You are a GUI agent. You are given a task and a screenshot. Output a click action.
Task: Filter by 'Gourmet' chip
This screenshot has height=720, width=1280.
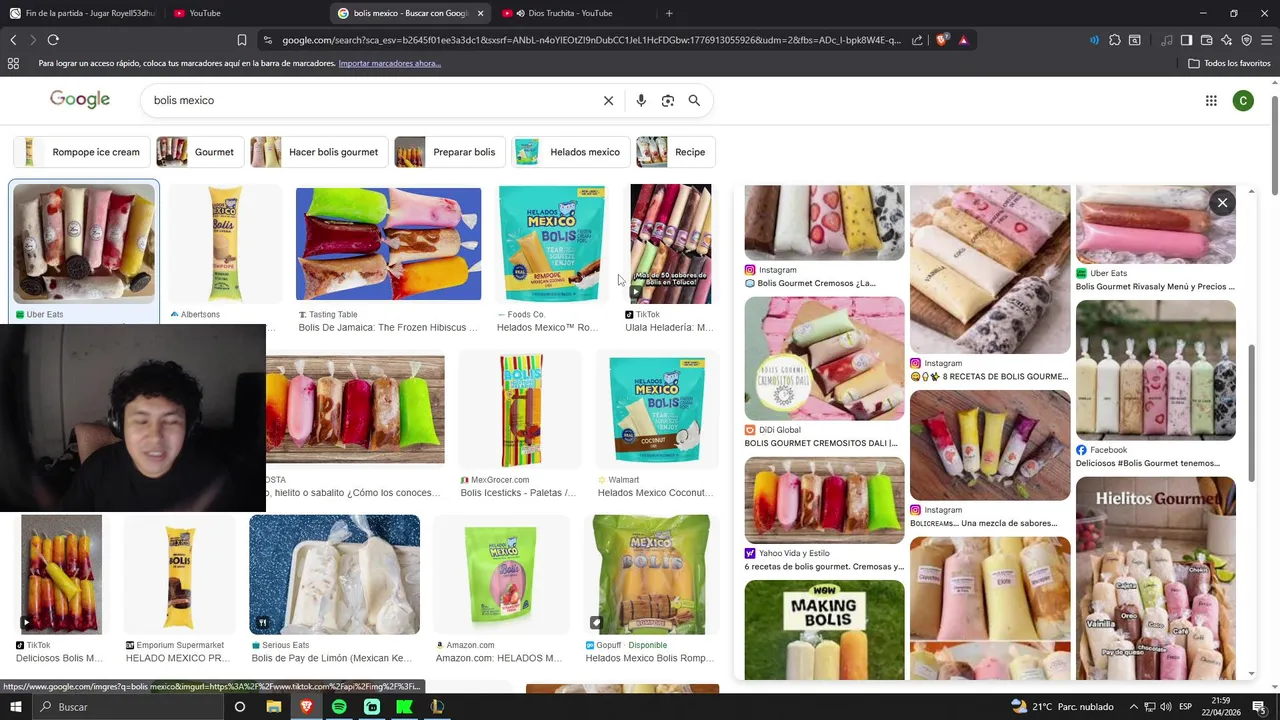point(200,152)
